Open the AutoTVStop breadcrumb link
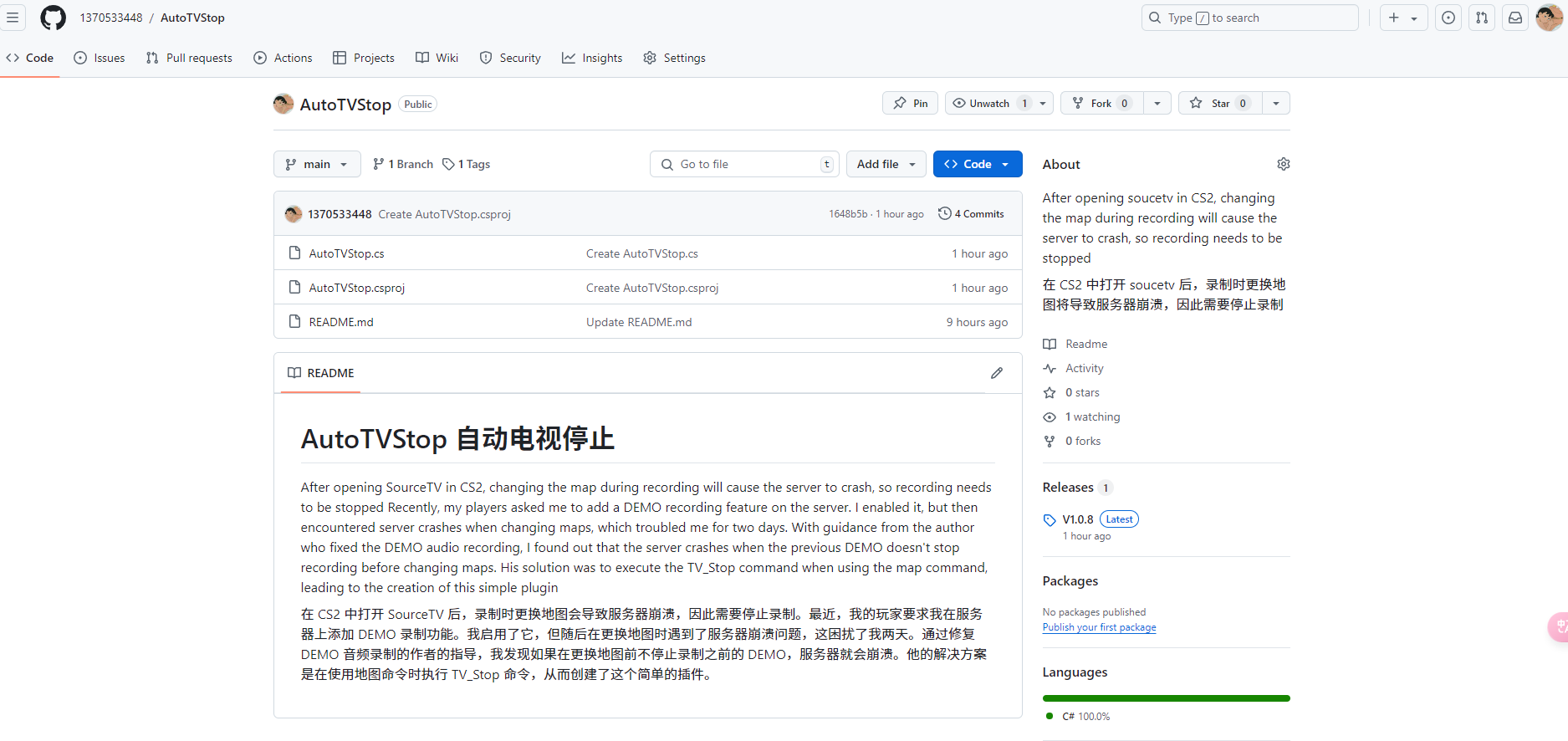1568x741 pixels. click(x=192, y=18)
